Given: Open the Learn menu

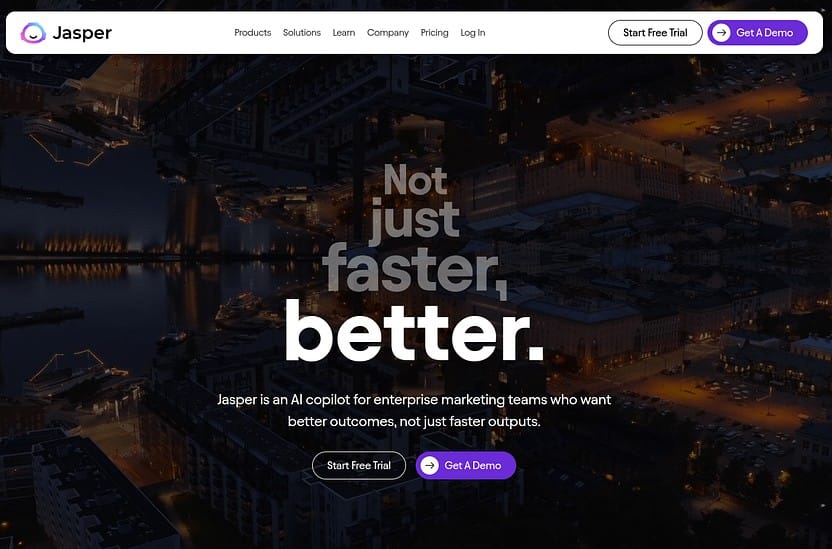Looking at the screenshot, I should [344, 33].
